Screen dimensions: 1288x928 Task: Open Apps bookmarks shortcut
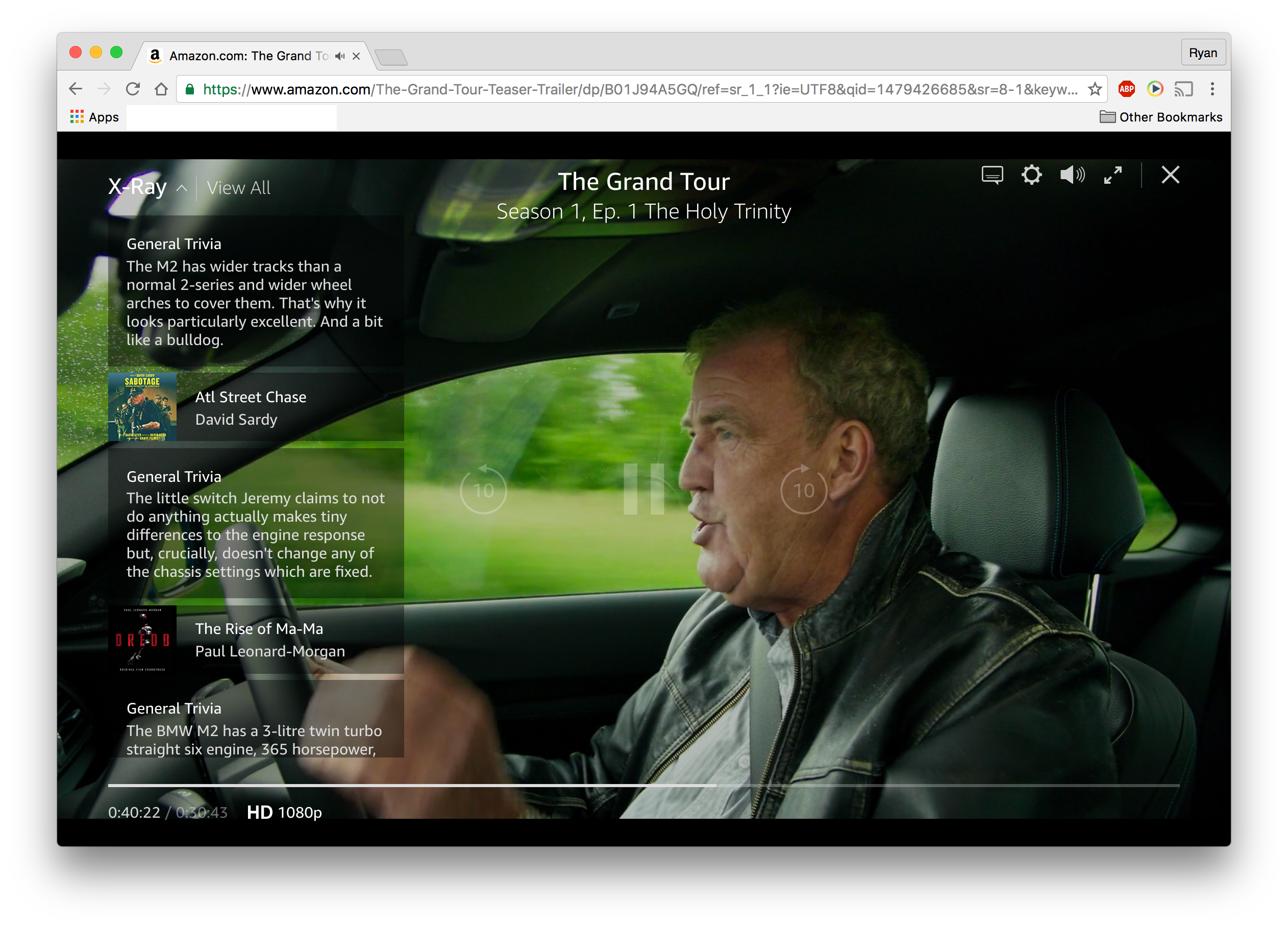94,117
